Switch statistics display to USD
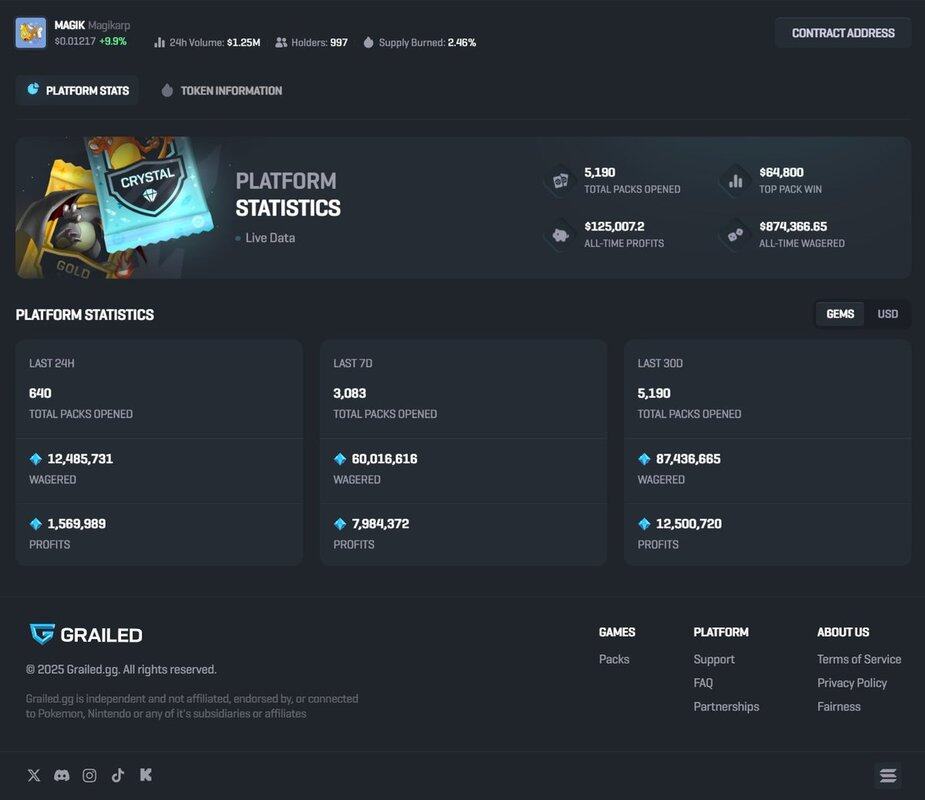925x800 pixels. coord(887,314)
